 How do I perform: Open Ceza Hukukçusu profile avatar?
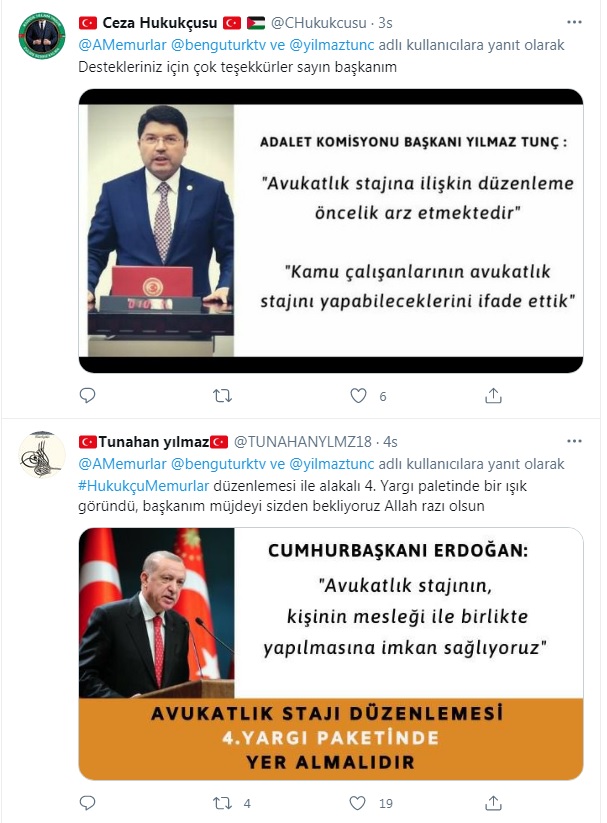click(x=42, y=35)
